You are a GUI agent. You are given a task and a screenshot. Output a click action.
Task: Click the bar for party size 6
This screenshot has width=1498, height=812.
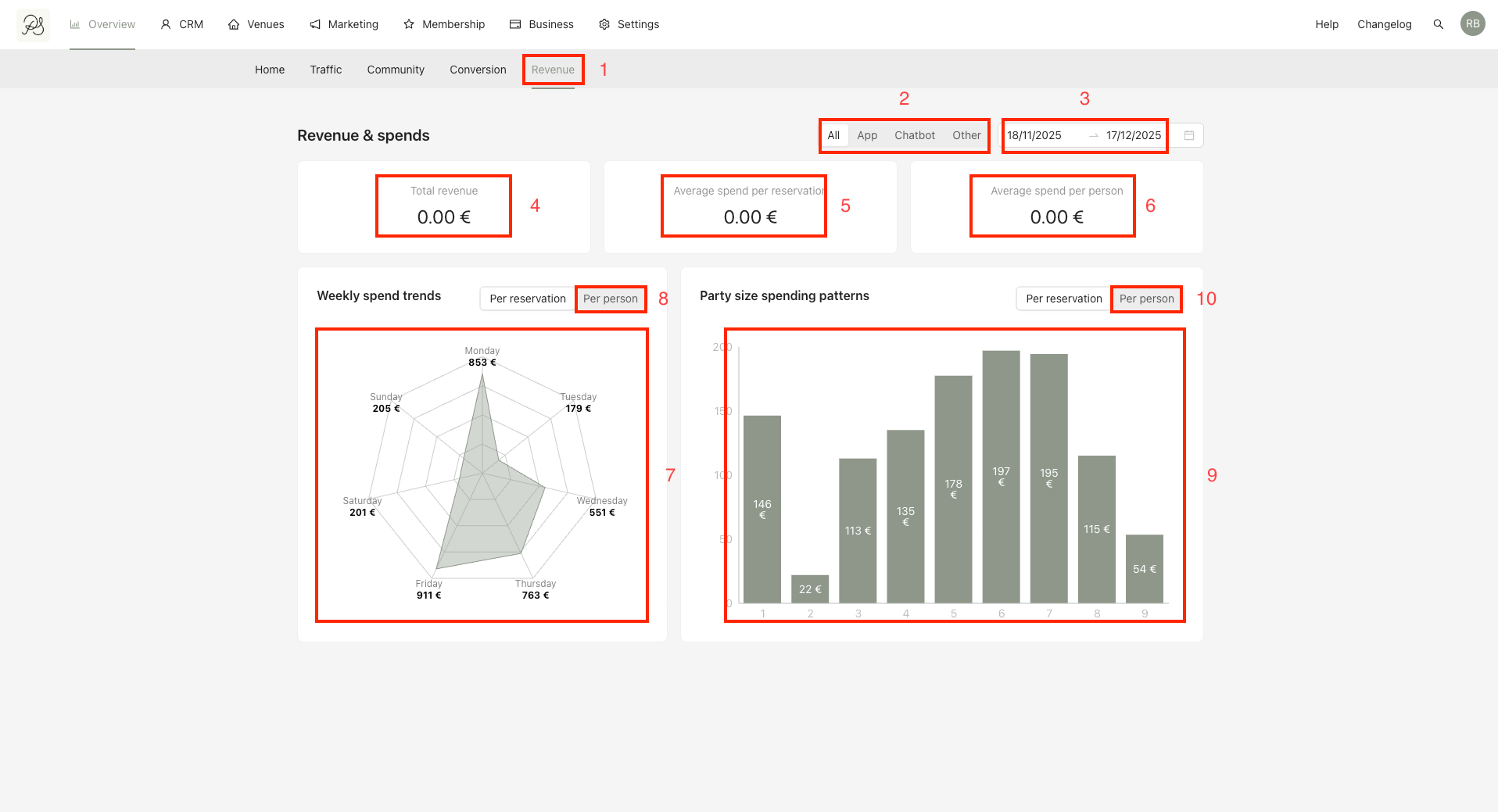(x=1001, y=477)
